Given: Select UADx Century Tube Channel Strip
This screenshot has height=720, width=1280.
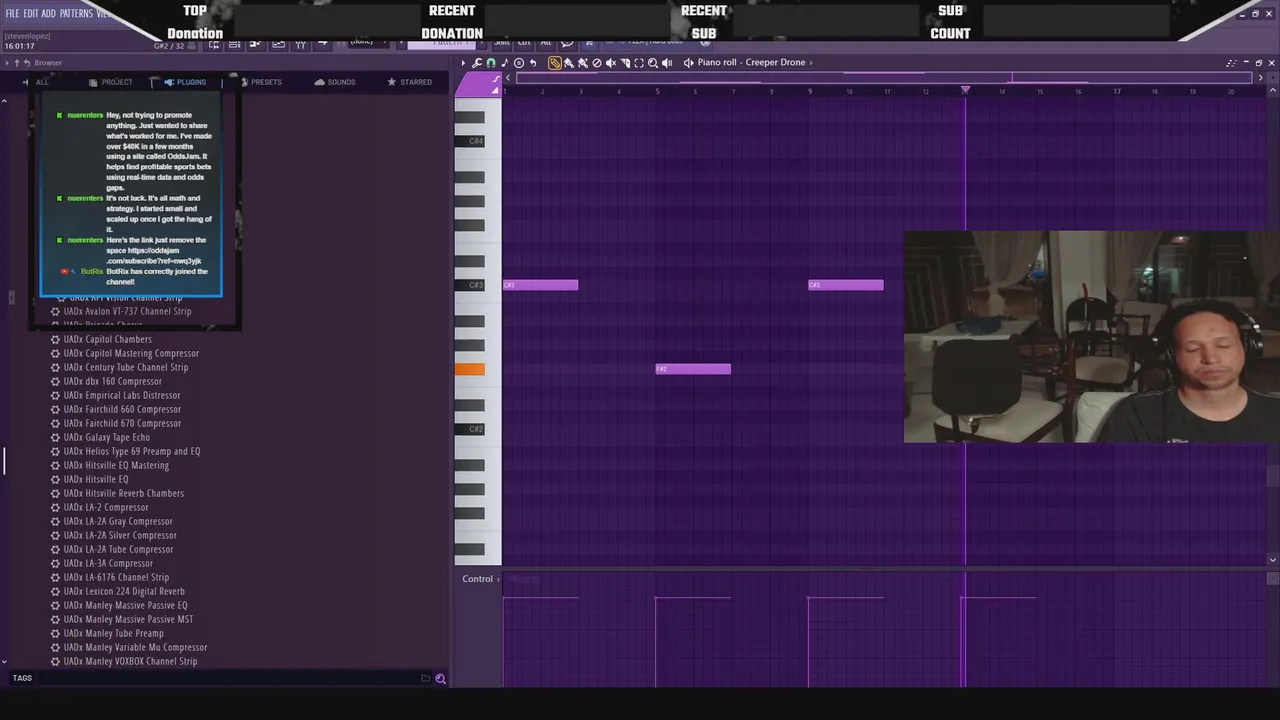Looking at the screenshot, I should click(126, 367).
